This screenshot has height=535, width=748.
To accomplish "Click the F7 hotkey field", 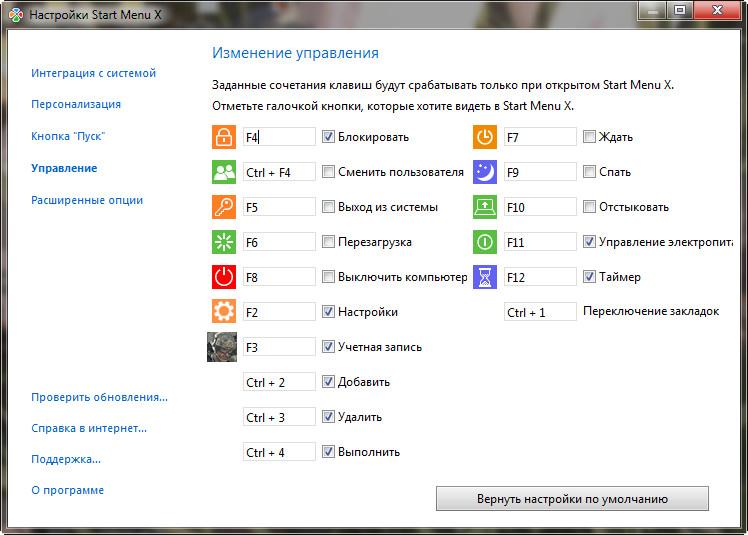I will click(x=540, y=137).
